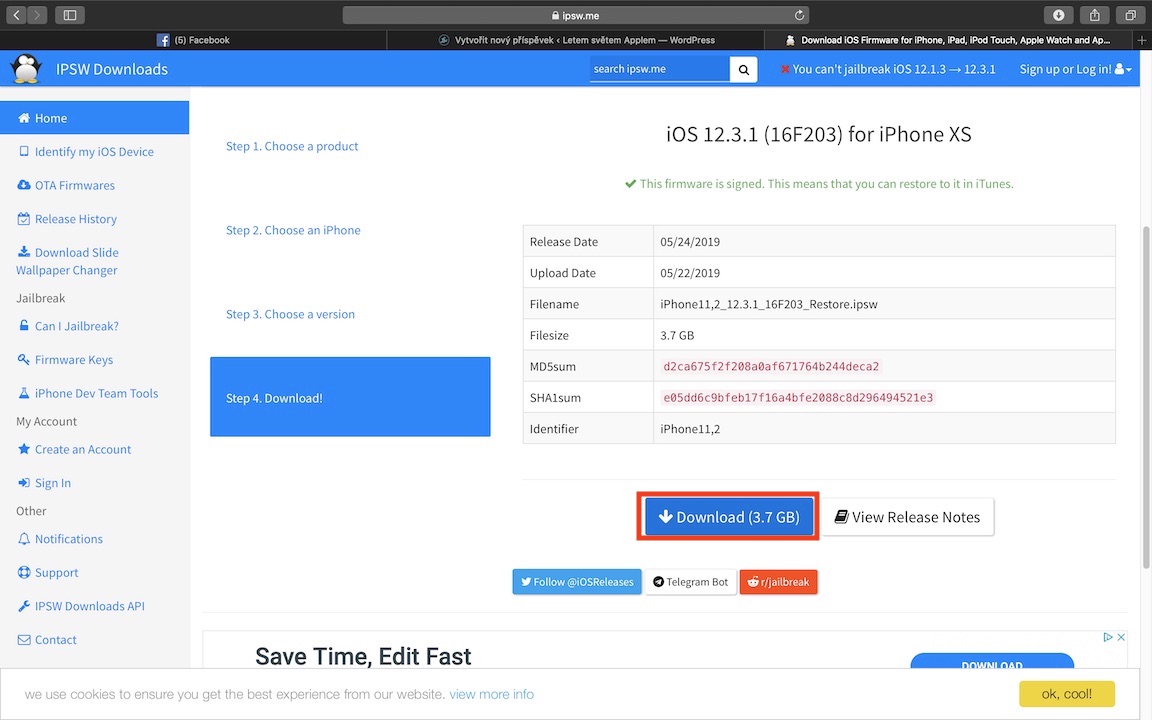Image resolution: width=1152 pixels, height=720 pixels.
Task: Close the advertisement with the X icon
Action: click(x=1121, y=637)
